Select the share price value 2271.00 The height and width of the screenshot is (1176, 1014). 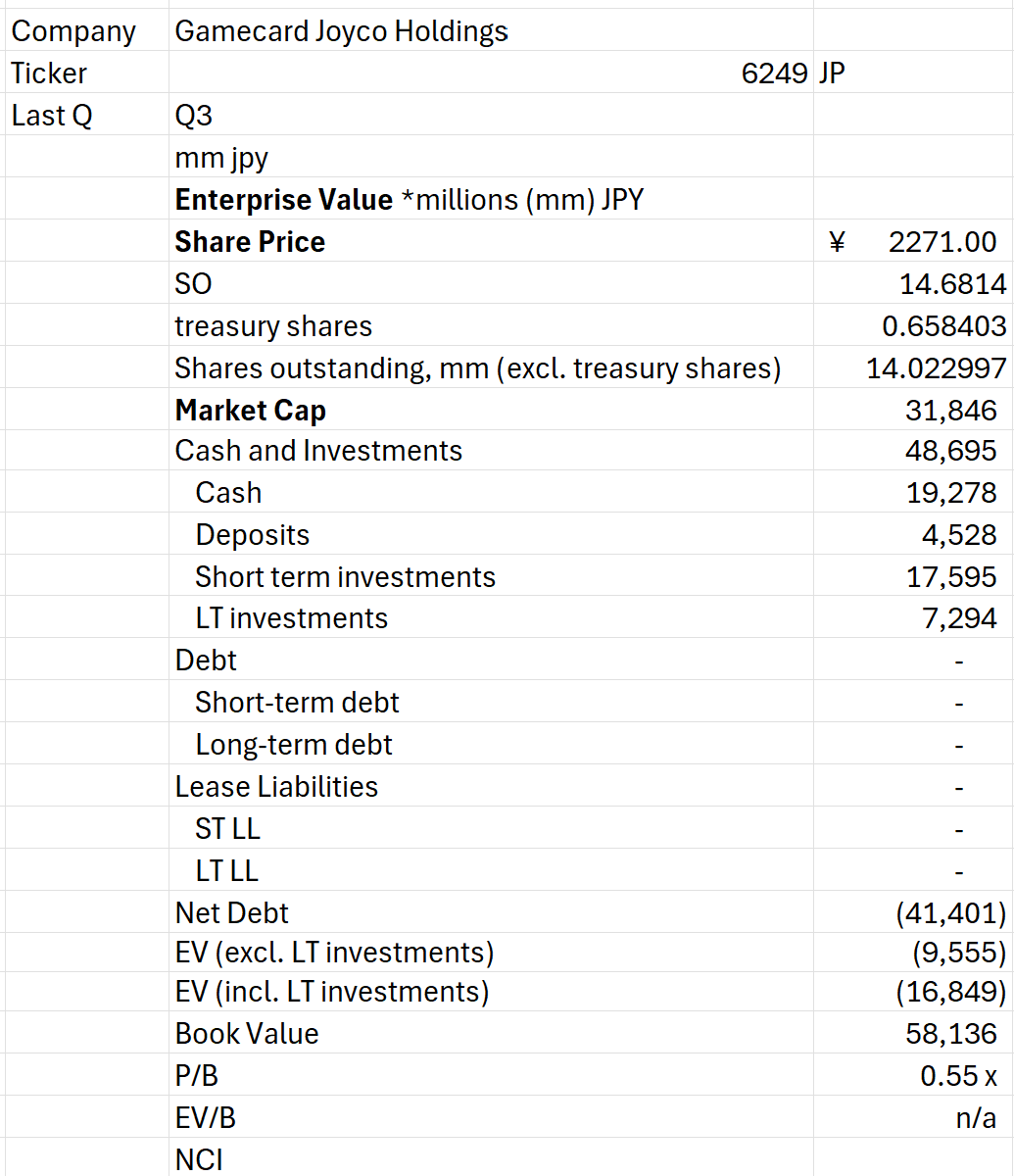point(942,242)
